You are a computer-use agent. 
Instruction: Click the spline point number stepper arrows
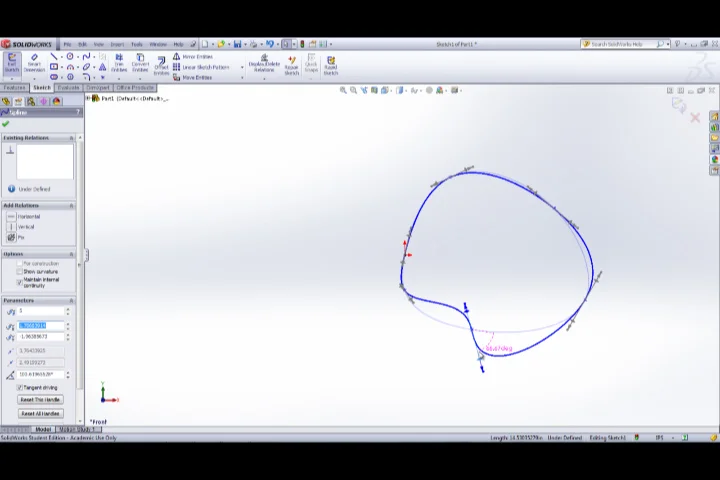pyautogui.click(x=68, y=311)
